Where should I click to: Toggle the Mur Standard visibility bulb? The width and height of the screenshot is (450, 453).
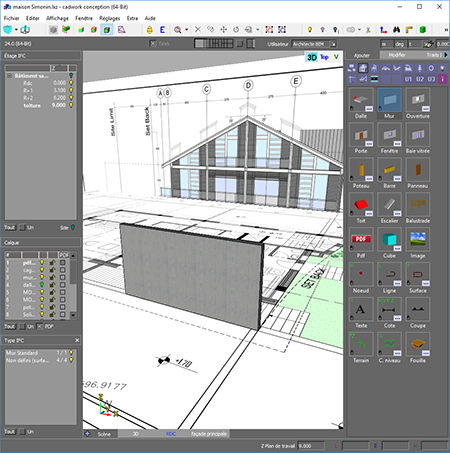(71, 353)
